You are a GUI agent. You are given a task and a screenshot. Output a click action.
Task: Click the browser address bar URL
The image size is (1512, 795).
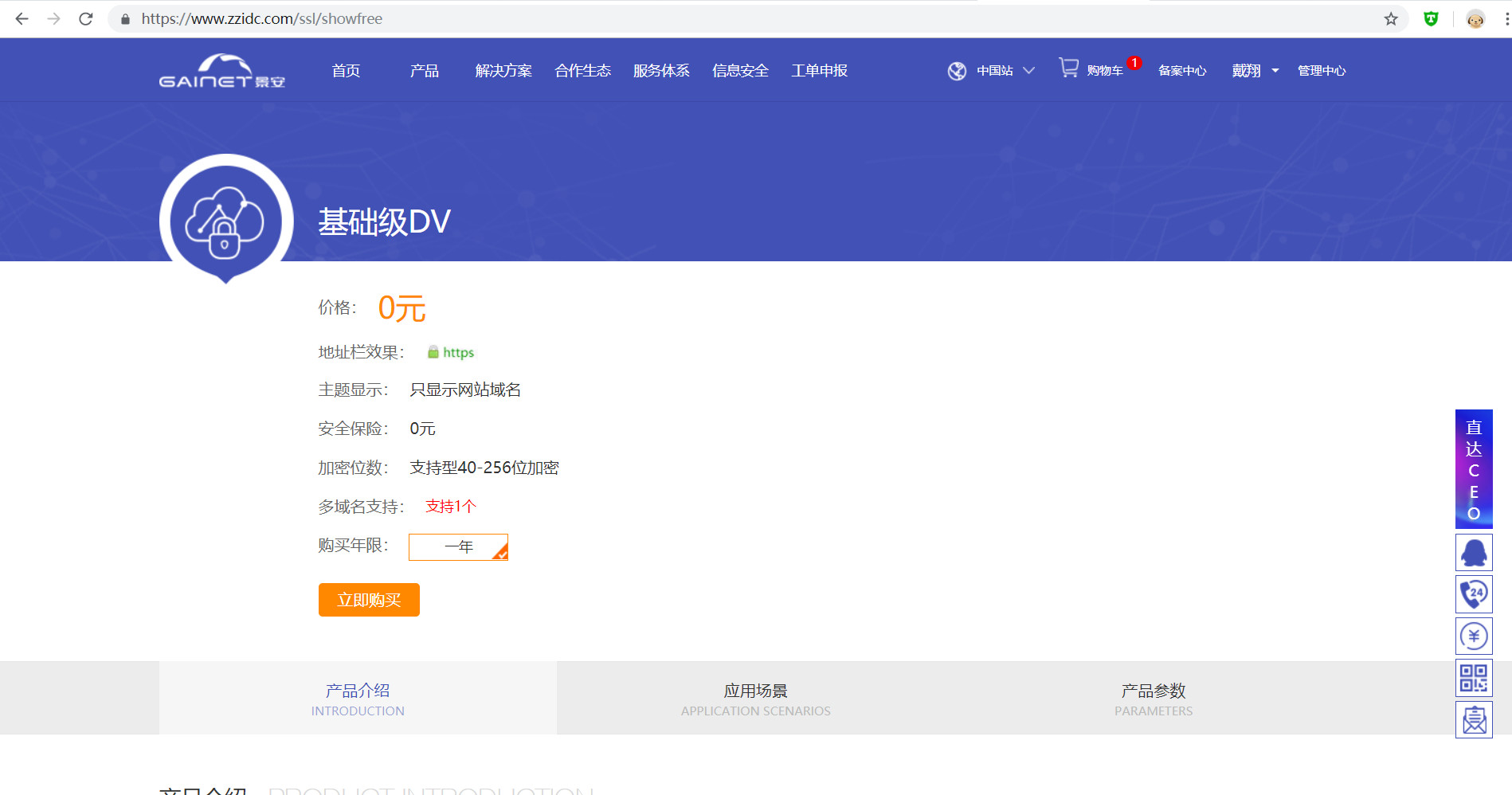[261, 19]
